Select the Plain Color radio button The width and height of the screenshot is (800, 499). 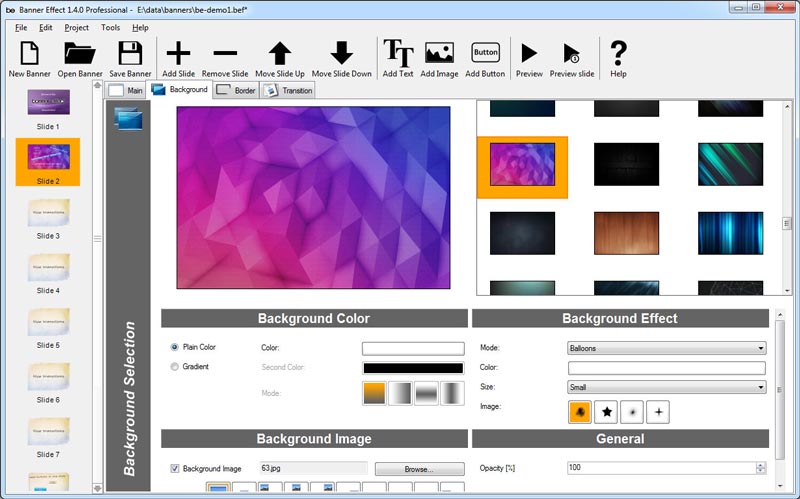175,347
